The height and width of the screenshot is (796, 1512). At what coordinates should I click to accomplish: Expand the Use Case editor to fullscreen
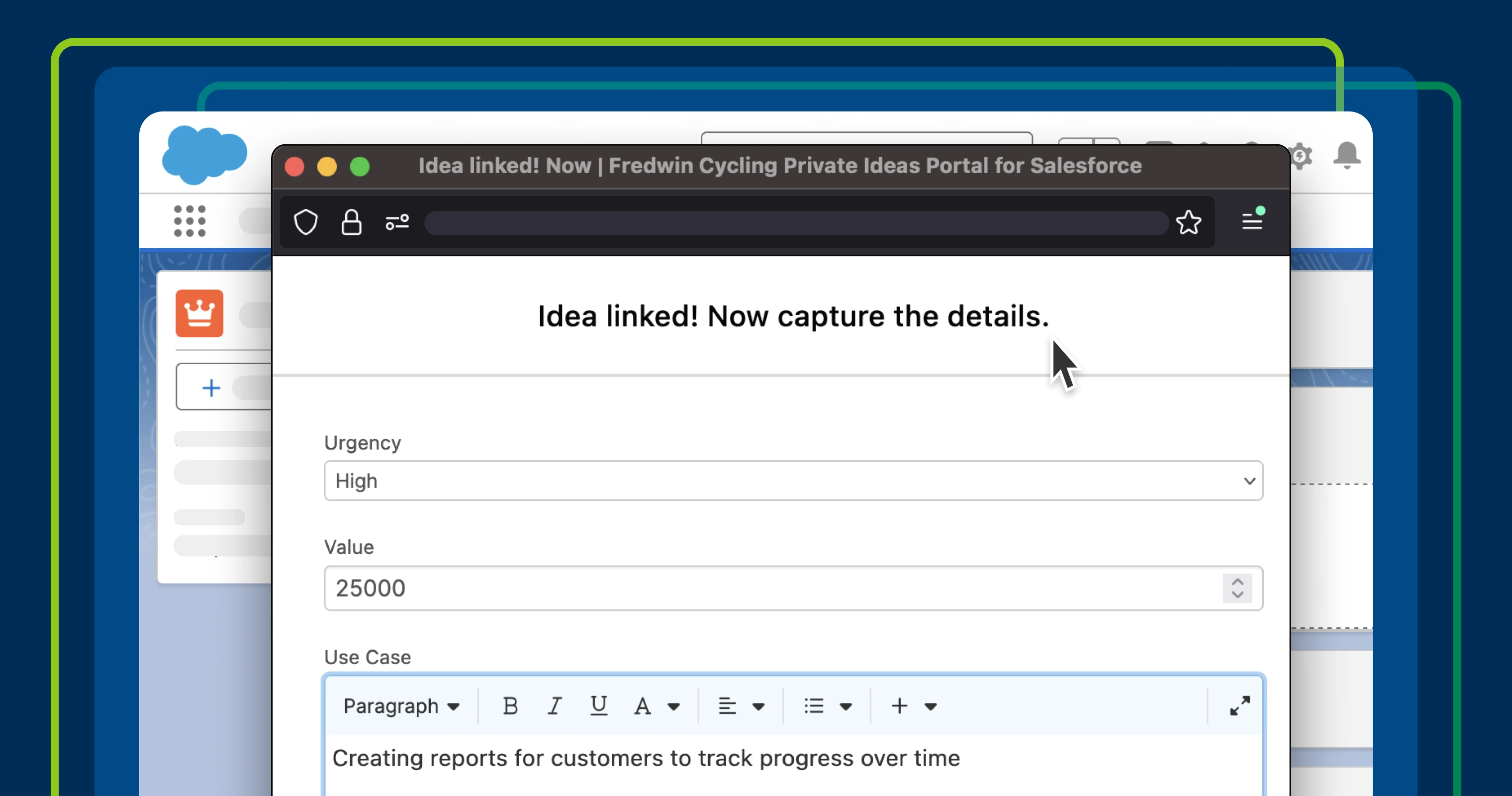point(1239,705)
